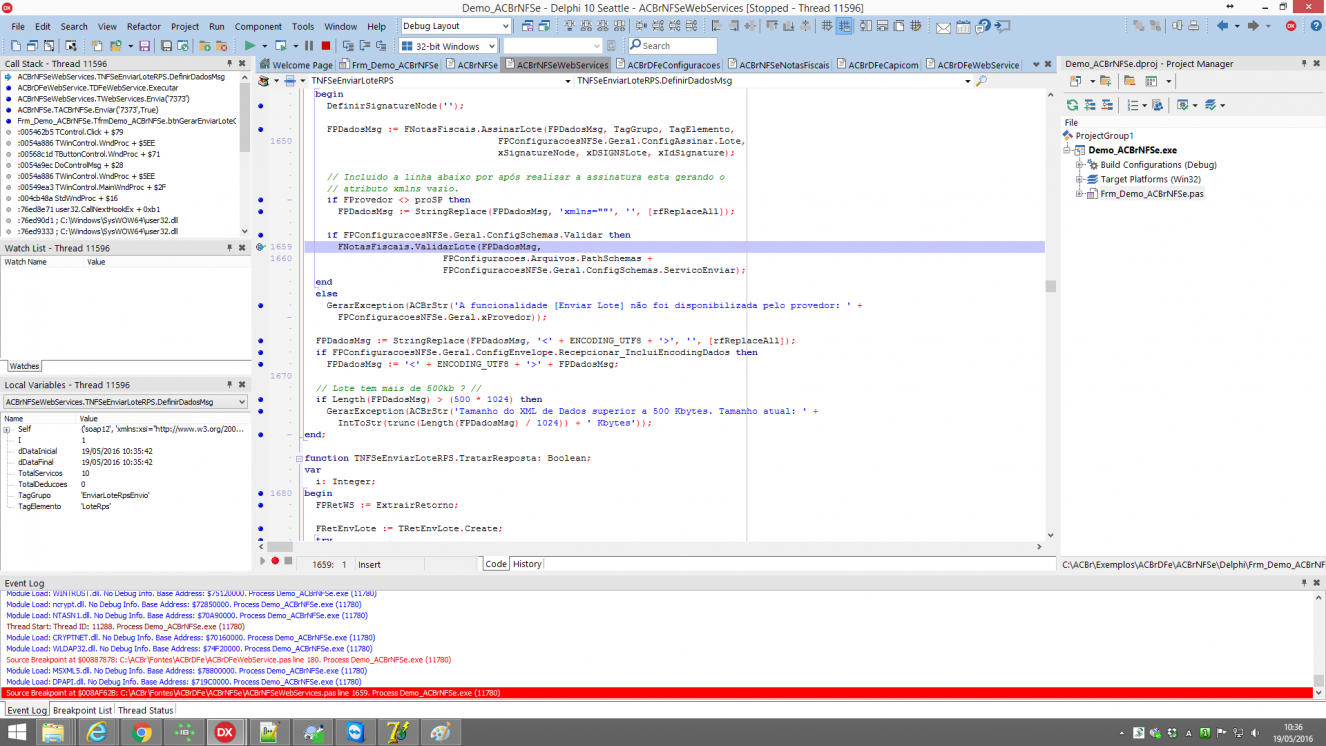This screenshot has width=1326, height=746.
Task: Open the DefinirDadosMsg method dropdown
Action: [967, 81]
